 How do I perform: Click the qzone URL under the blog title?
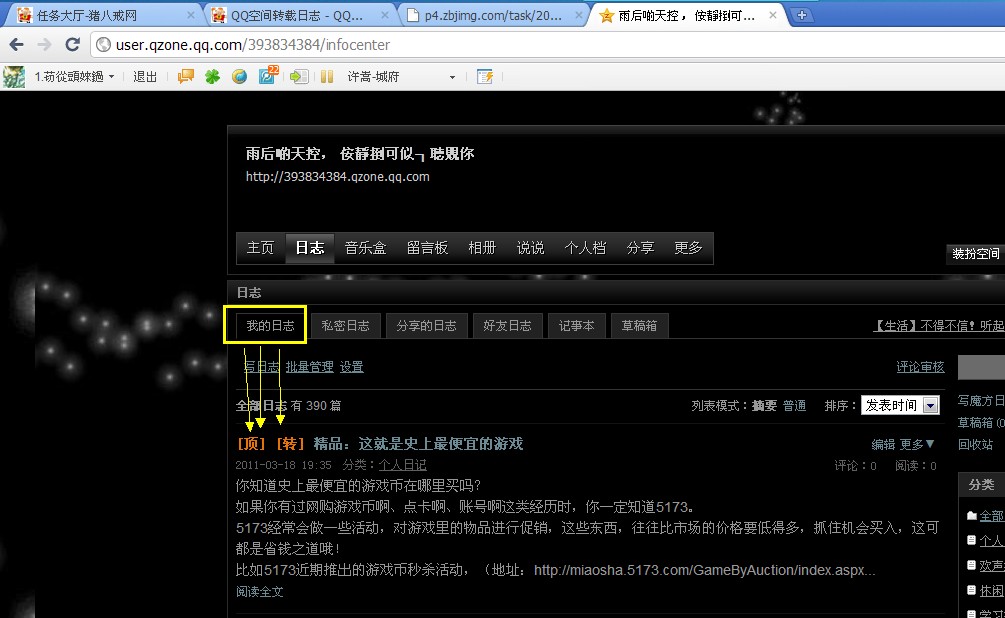[x=338, y=177]
